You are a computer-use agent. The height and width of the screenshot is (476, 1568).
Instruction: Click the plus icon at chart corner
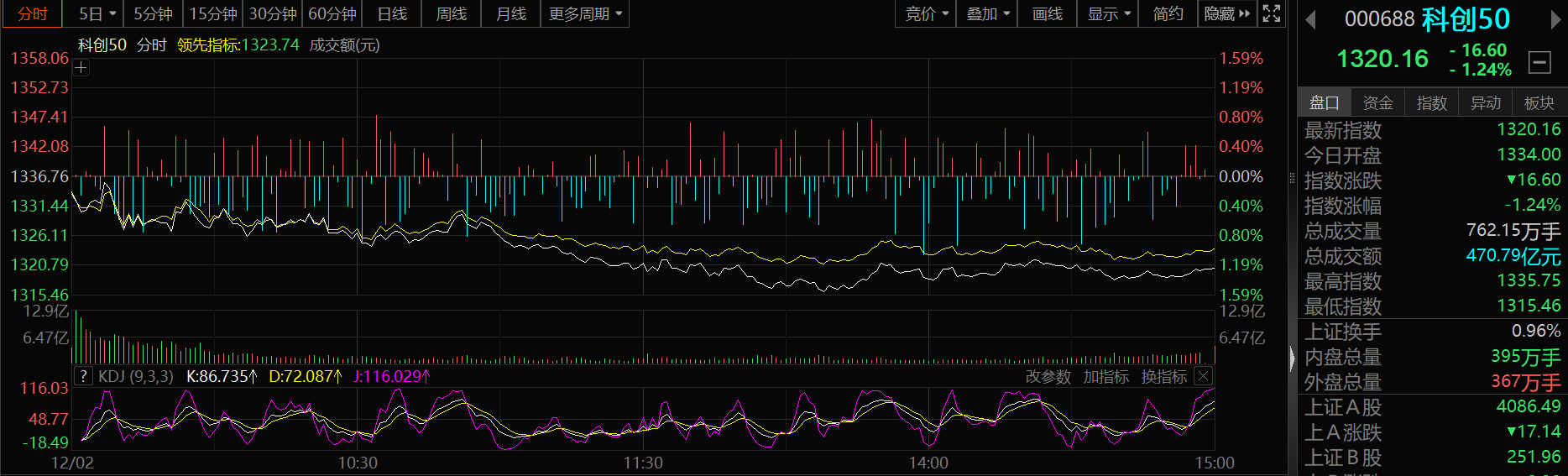81,68
